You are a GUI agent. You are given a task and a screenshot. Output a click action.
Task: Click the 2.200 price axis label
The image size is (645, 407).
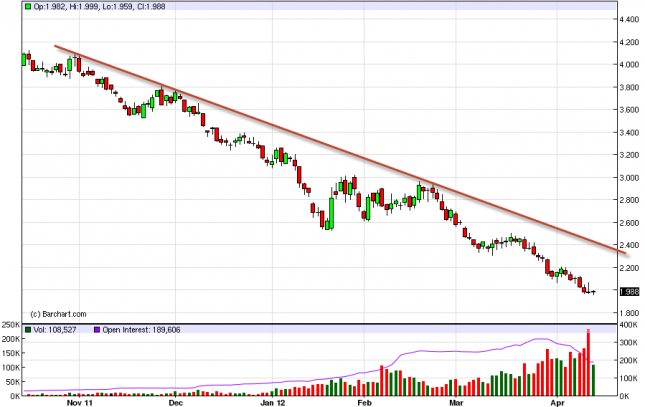(x=629, y=268)
